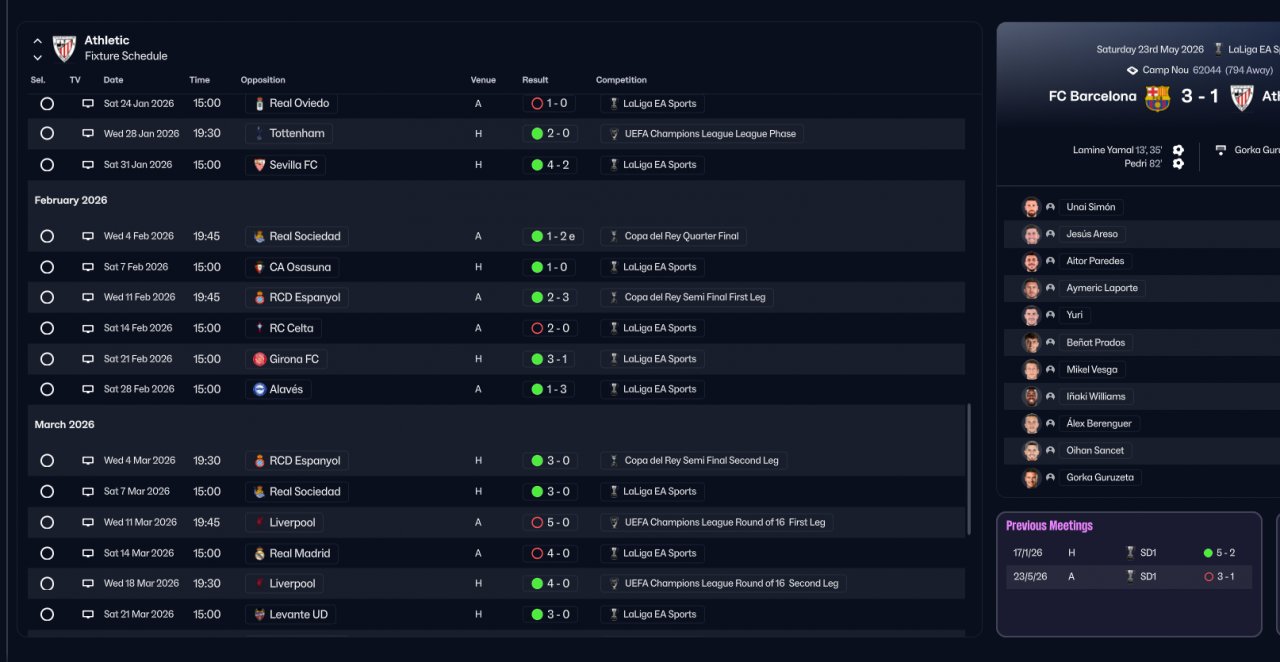Viewport: 1280px width, 662px height.
Task: Click the stadium icon next to Camp Nou
Action: click(x=1132, y=70)
